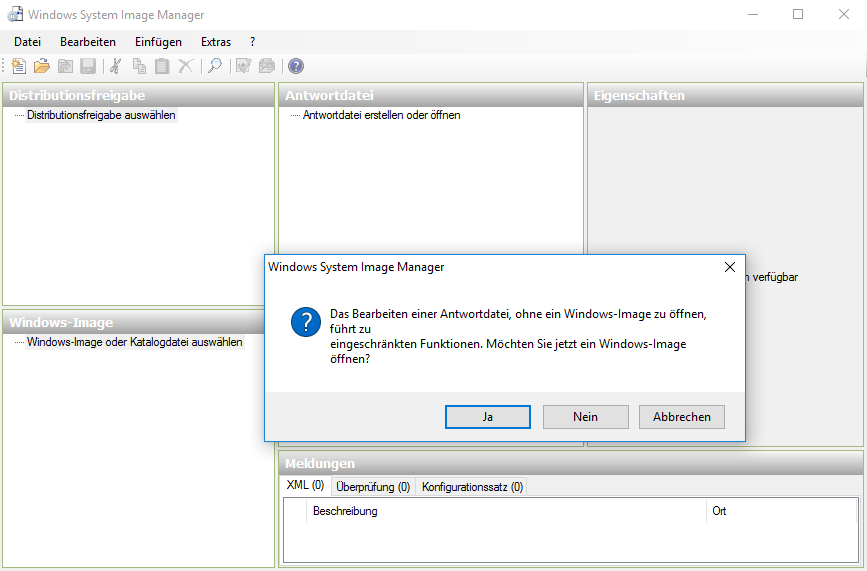
Task: Select 'Antwortdatei erstellen oder öffnen' item
Action: coord(382,115)
